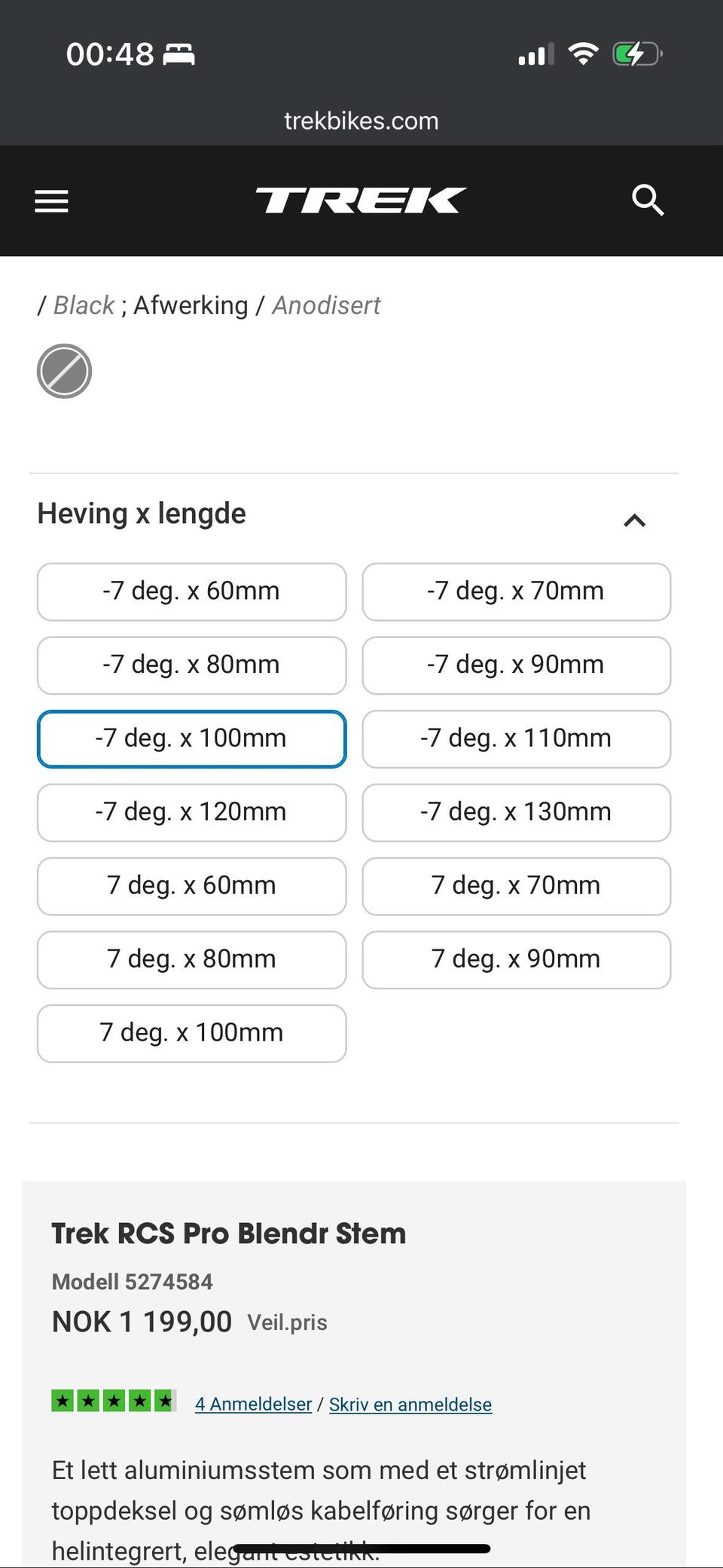Select 7 deg. x 90mm option
Screen dimensions: 723x1568
(516, 959)
